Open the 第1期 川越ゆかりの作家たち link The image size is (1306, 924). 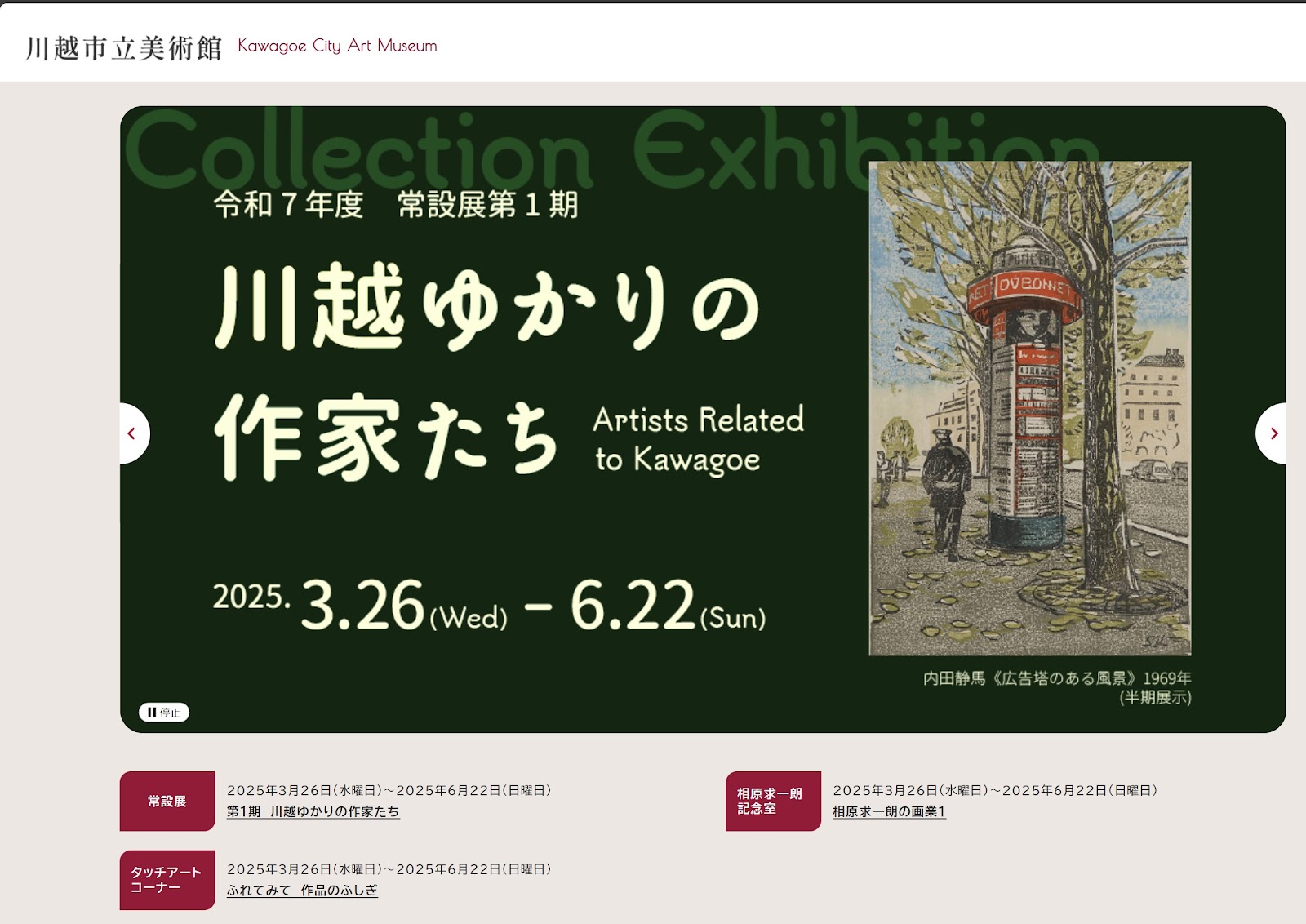[313, 811]
